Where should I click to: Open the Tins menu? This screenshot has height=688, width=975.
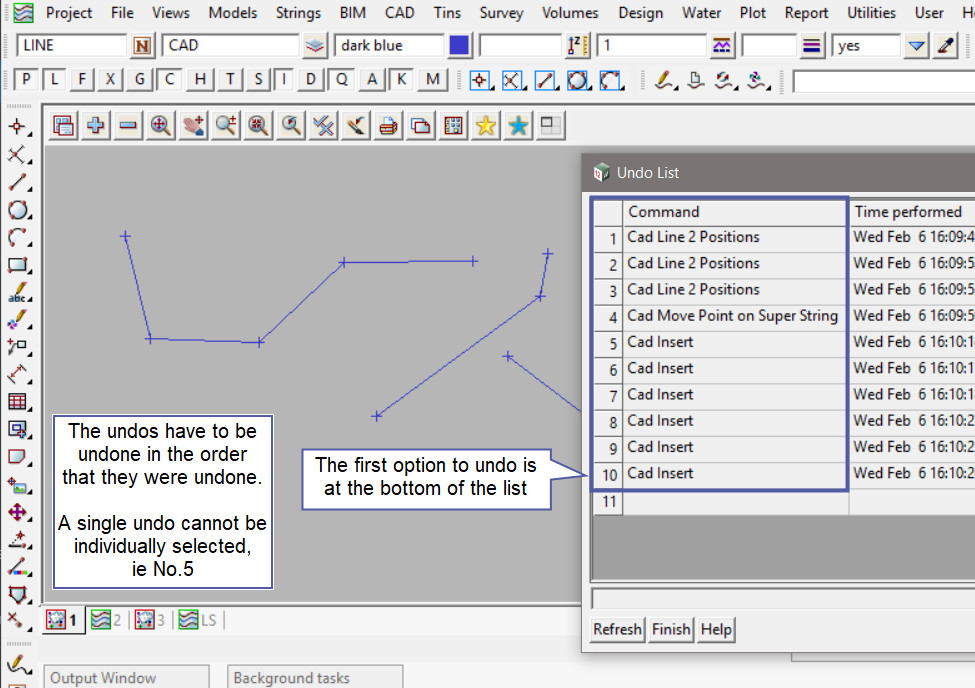447,13
